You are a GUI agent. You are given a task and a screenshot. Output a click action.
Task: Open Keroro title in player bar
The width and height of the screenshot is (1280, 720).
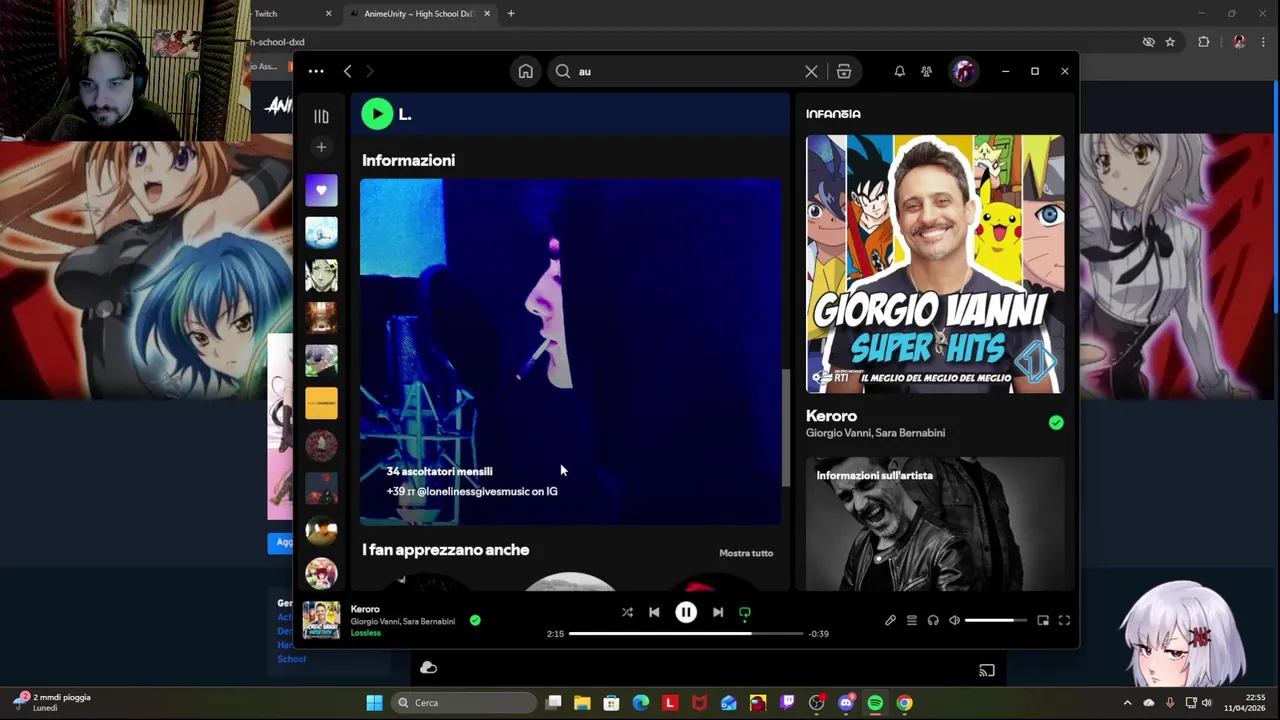click(x=365, y=609)
